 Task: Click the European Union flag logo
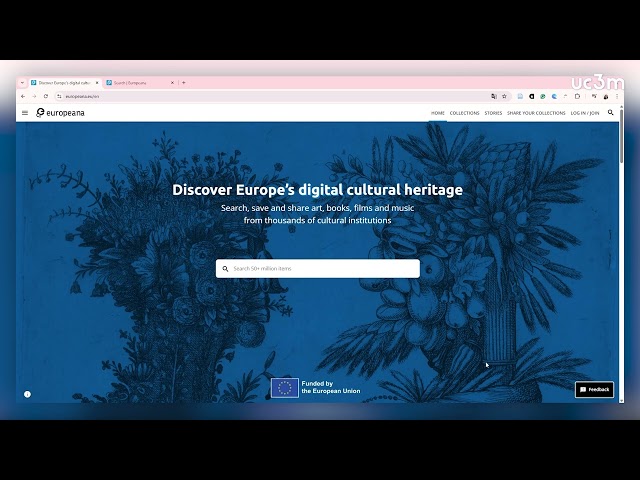click(284, 388)
